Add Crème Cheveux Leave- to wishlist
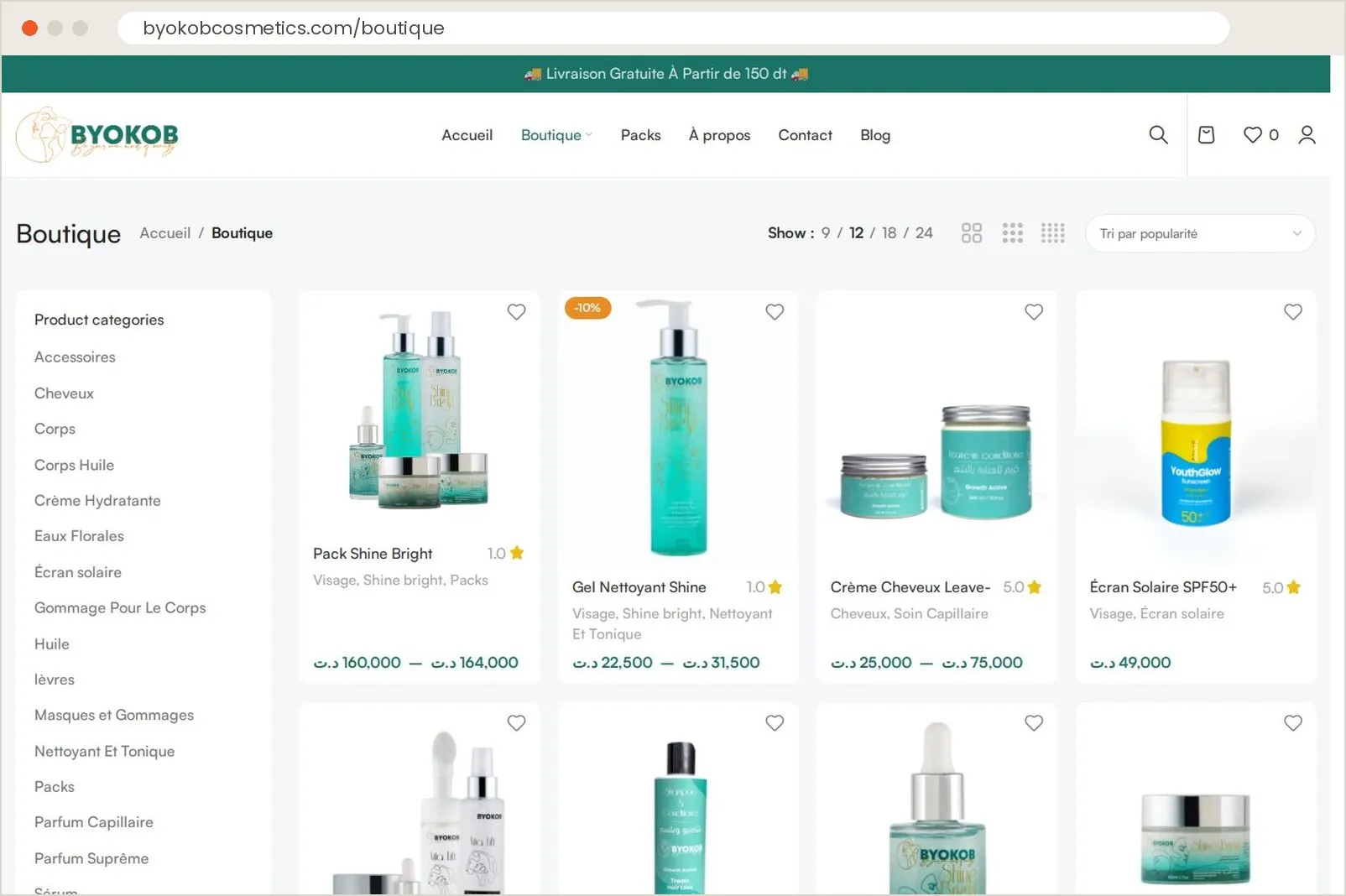The width and height of the screenshot is (1346, 896). pos(1034,312)
